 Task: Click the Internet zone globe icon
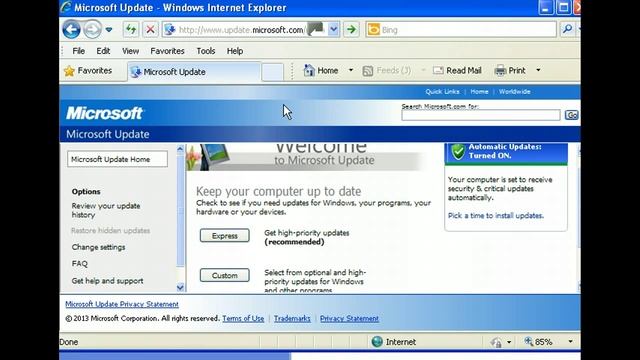tap(377, 342)
